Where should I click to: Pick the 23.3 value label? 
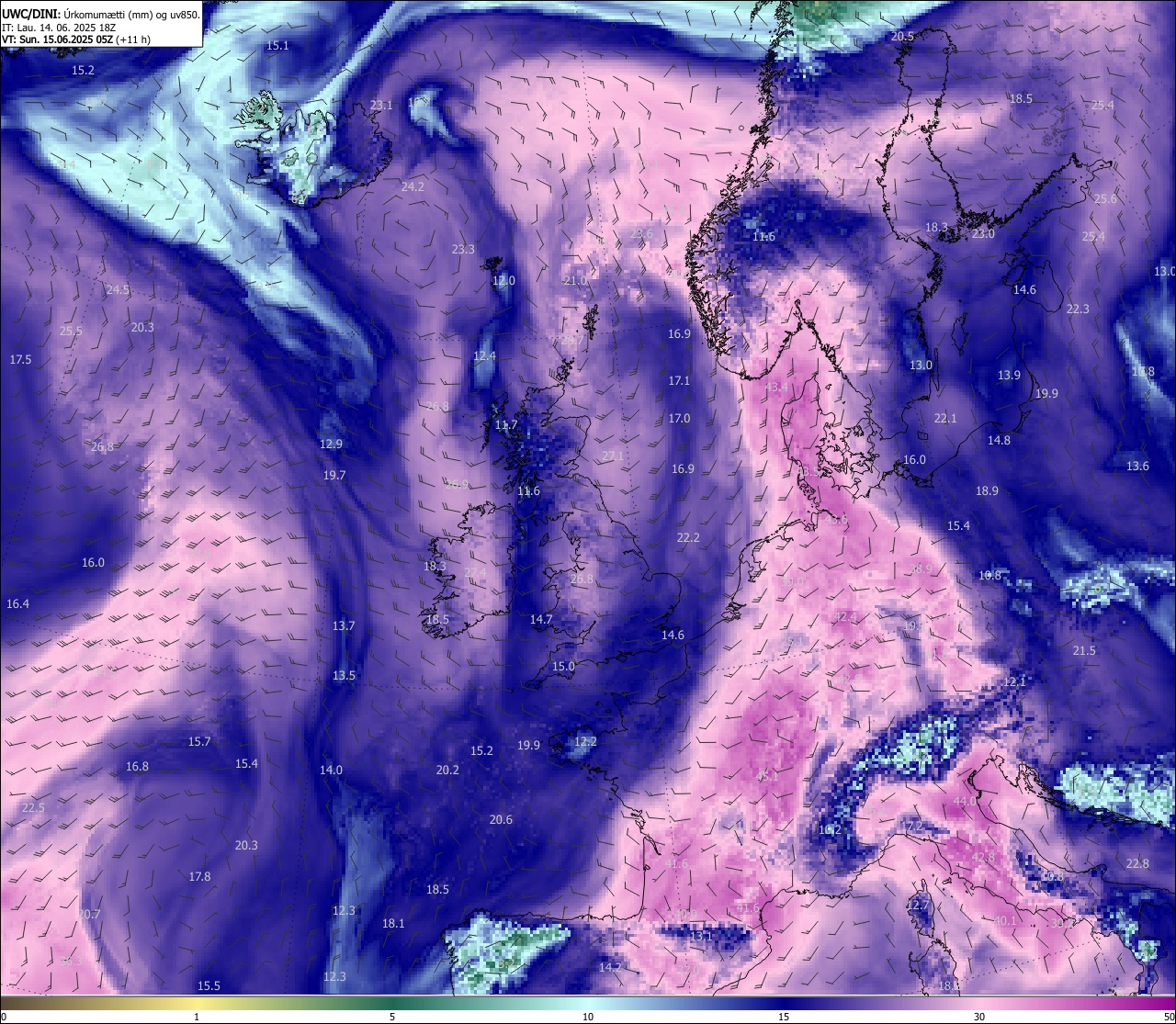pos(464,249)
